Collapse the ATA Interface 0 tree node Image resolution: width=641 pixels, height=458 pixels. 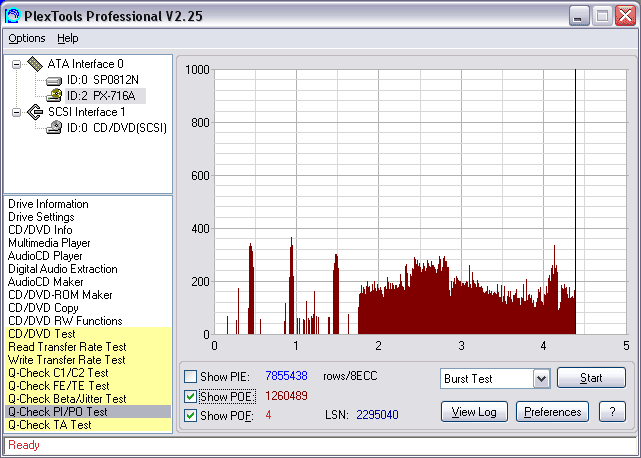pos(16,64)
